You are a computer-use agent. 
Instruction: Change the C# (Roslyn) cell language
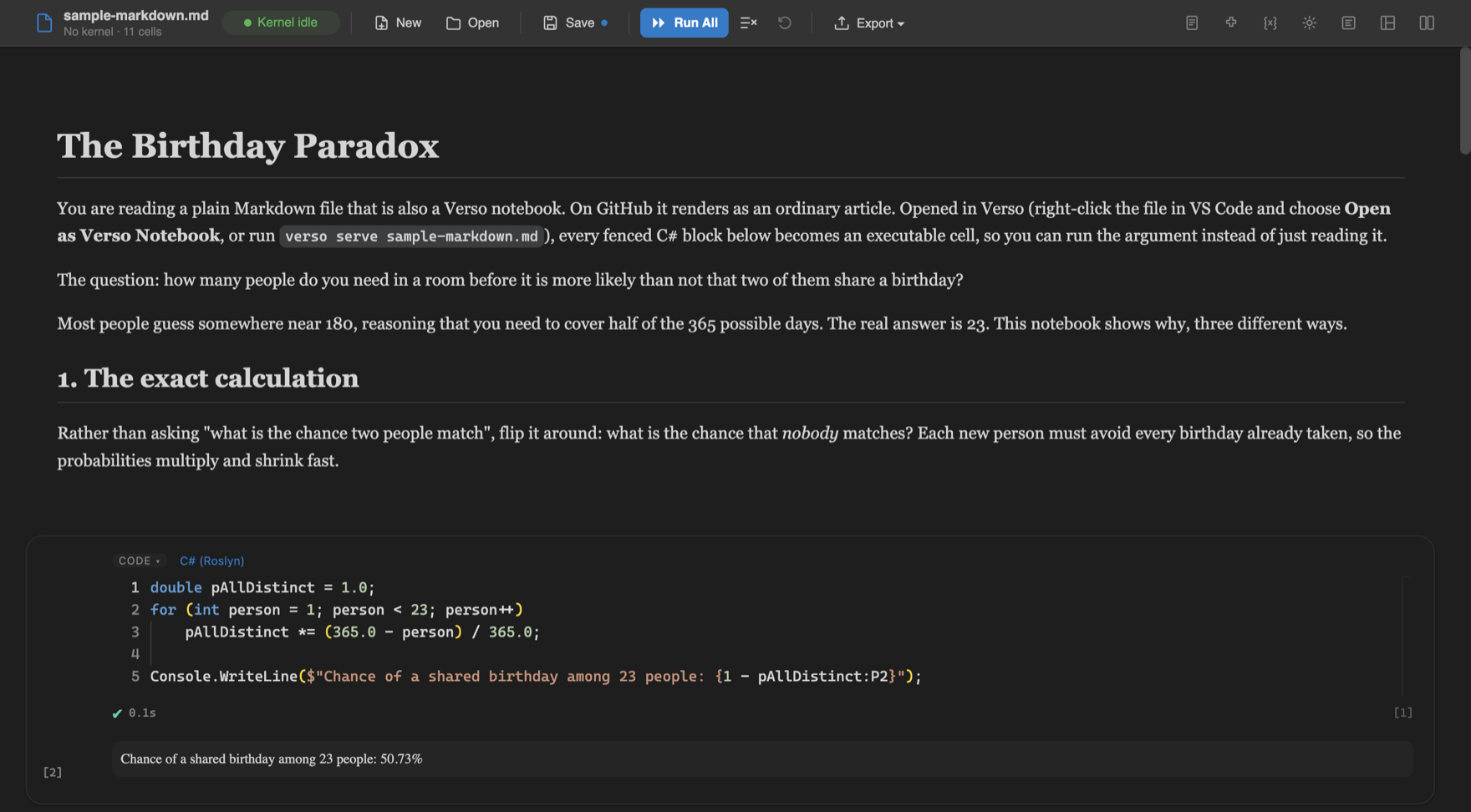pyautogui.click(x=212, y=561)
